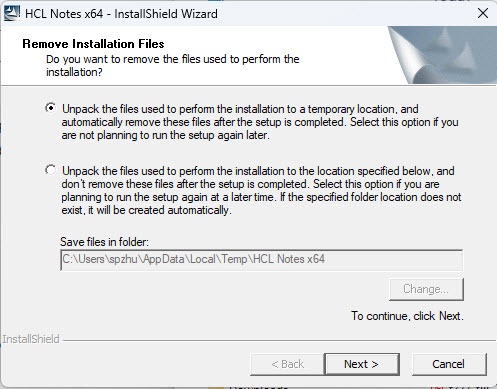Go to previous step with < Back
The image size is (497, 389).
point(287,364)
